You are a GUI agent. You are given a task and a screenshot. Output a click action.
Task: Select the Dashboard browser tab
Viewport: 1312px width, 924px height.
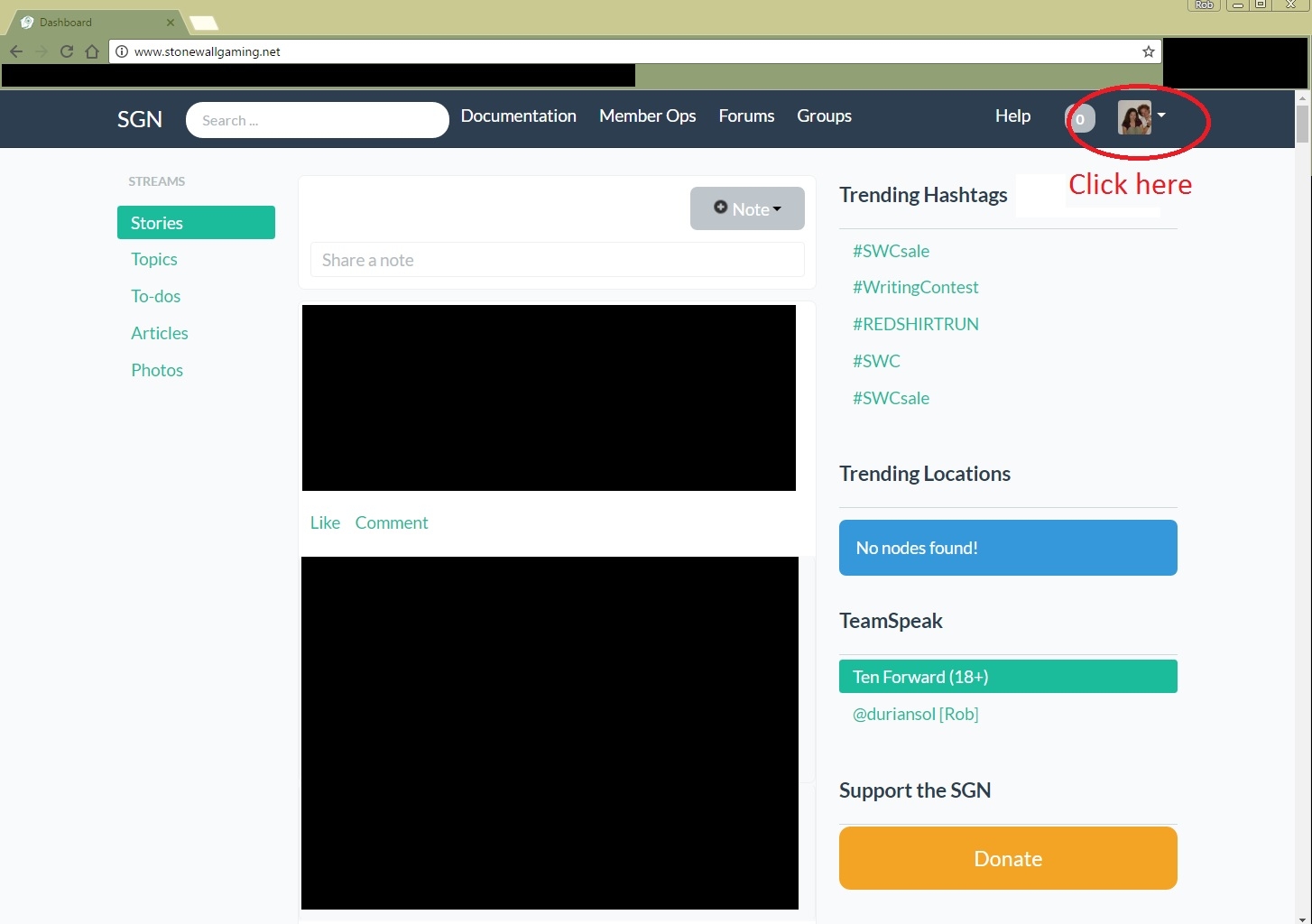[95, 23]
